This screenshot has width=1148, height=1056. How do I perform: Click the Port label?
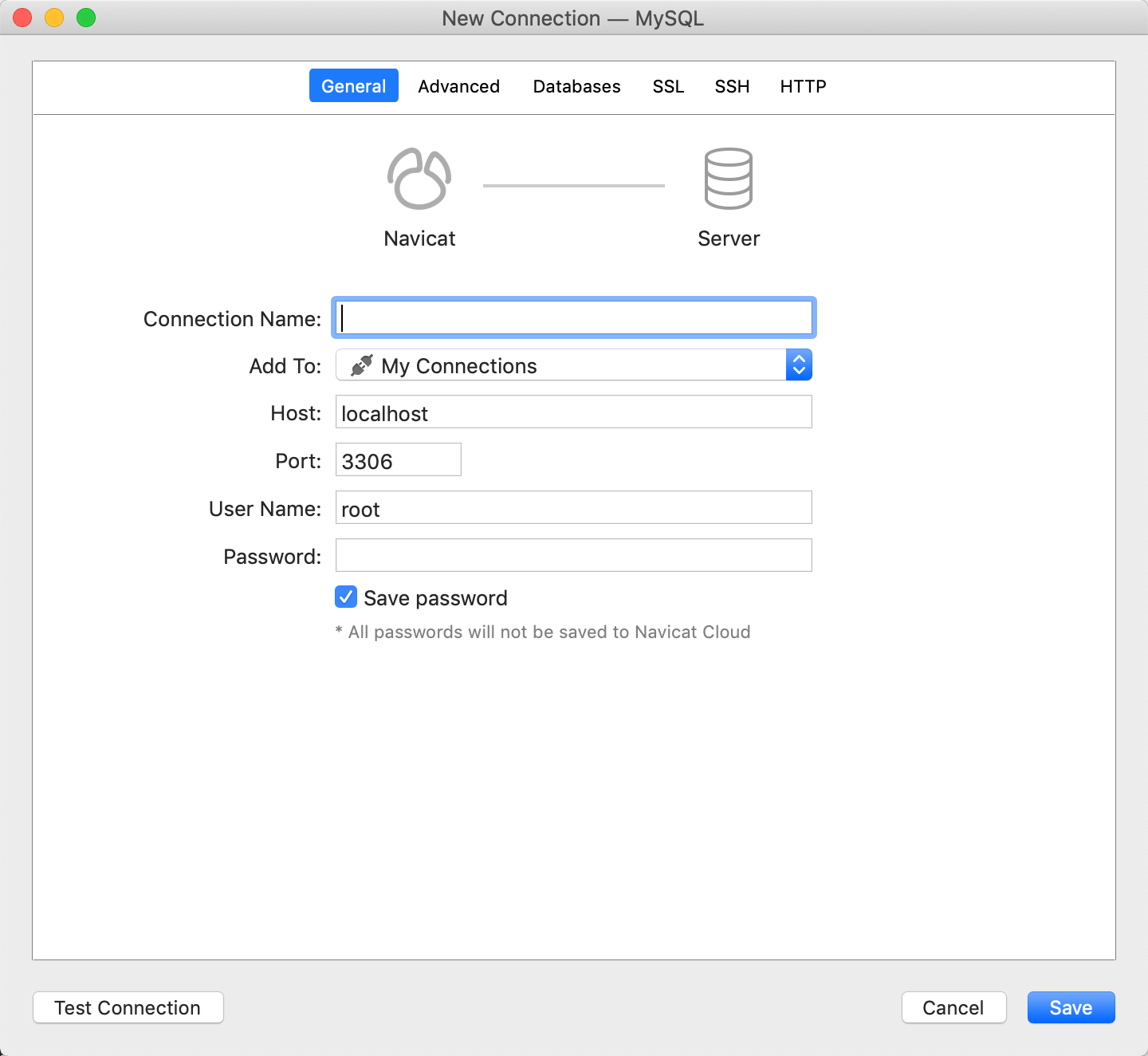coord(298,461)
